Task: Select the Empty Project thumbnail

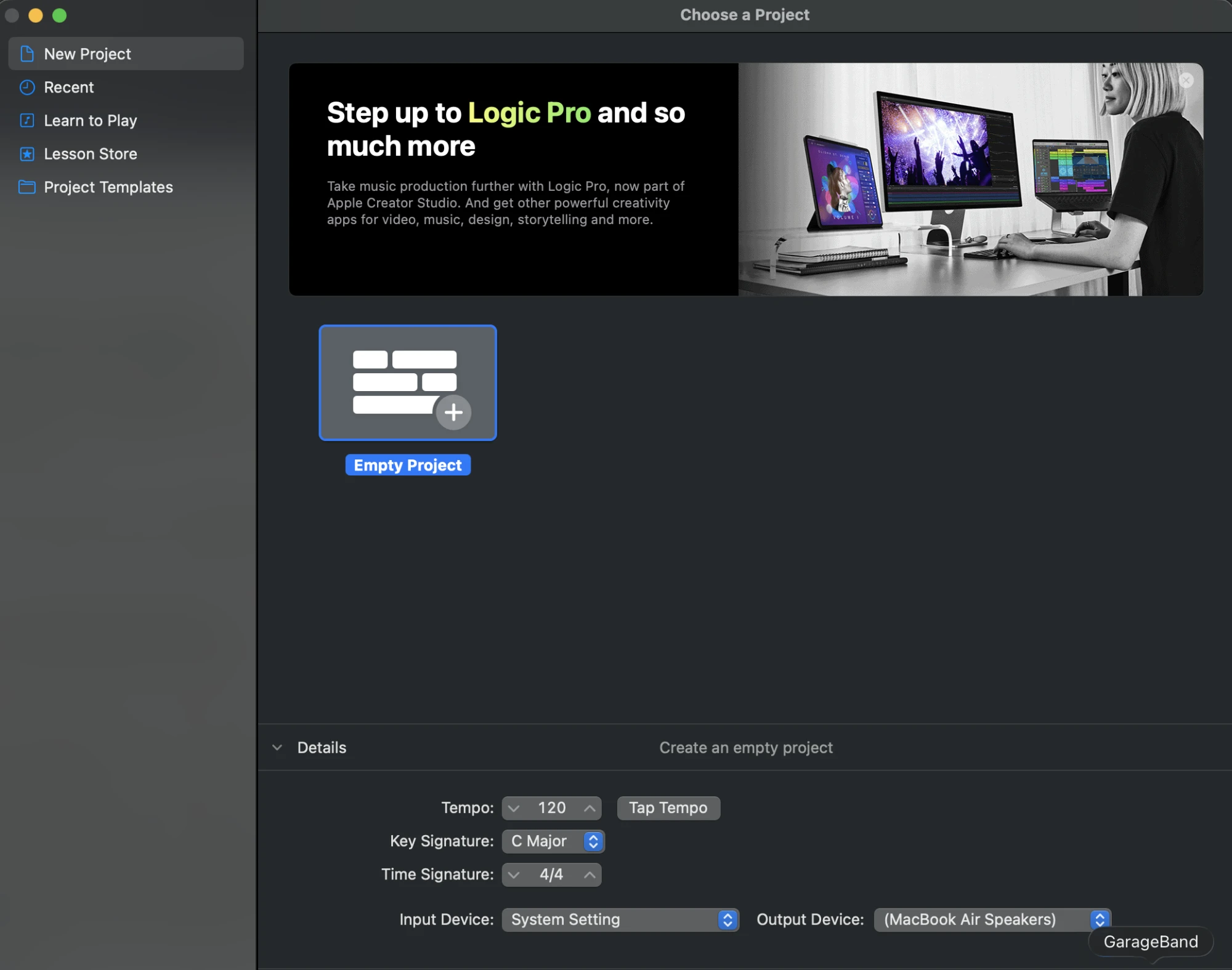Action: click(408, 382)
